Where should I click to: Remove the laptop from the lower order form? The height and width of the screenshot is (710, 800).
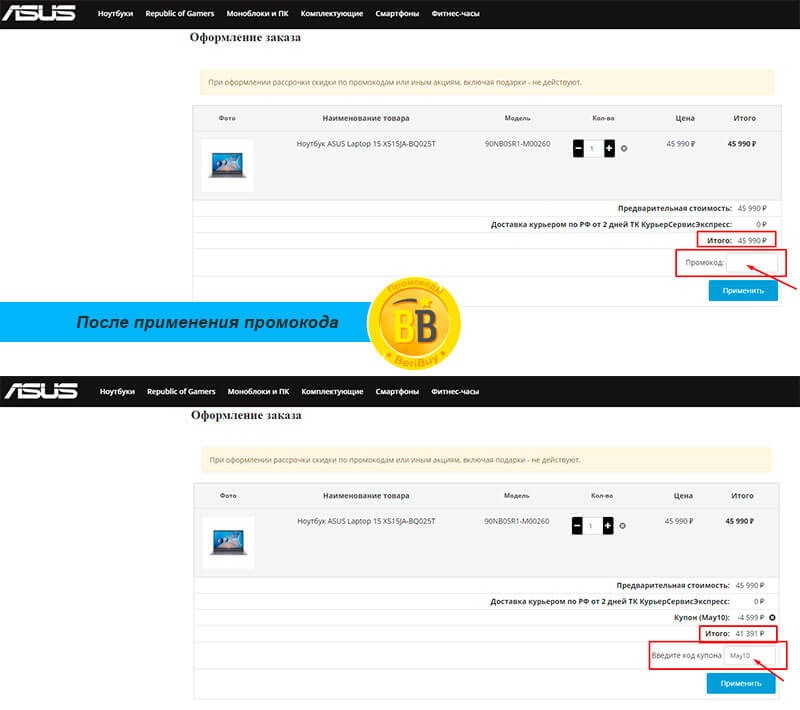click(x=623, y=526)
